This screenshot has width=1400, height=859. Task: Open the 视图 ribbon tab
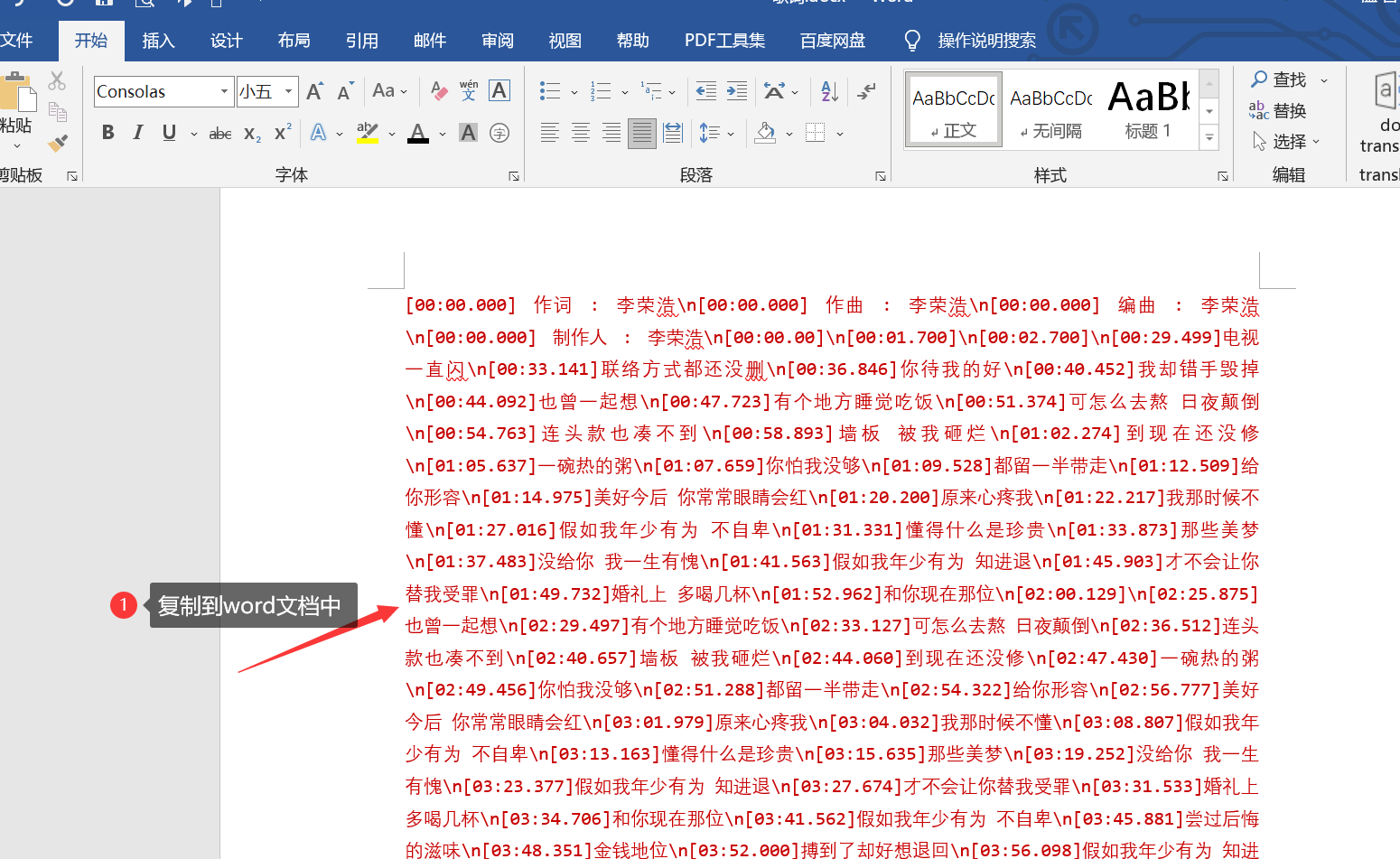point(565,41)
